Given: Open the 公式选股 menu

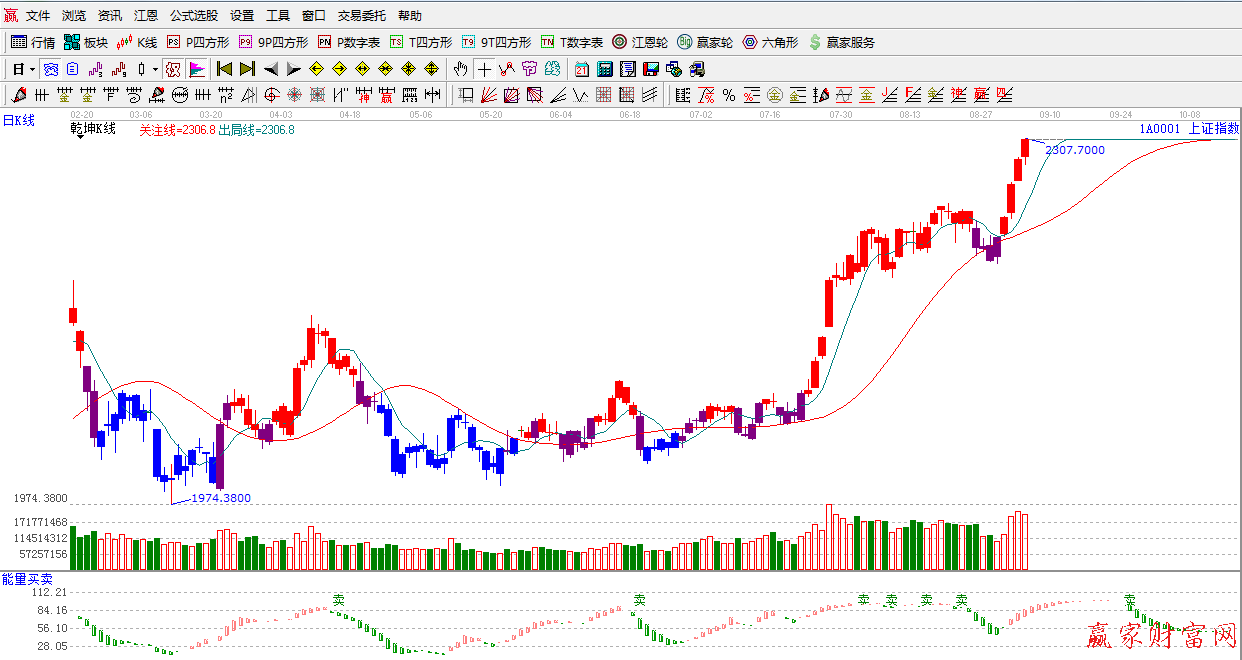Looking at the screenshot, I should (194, 16).
